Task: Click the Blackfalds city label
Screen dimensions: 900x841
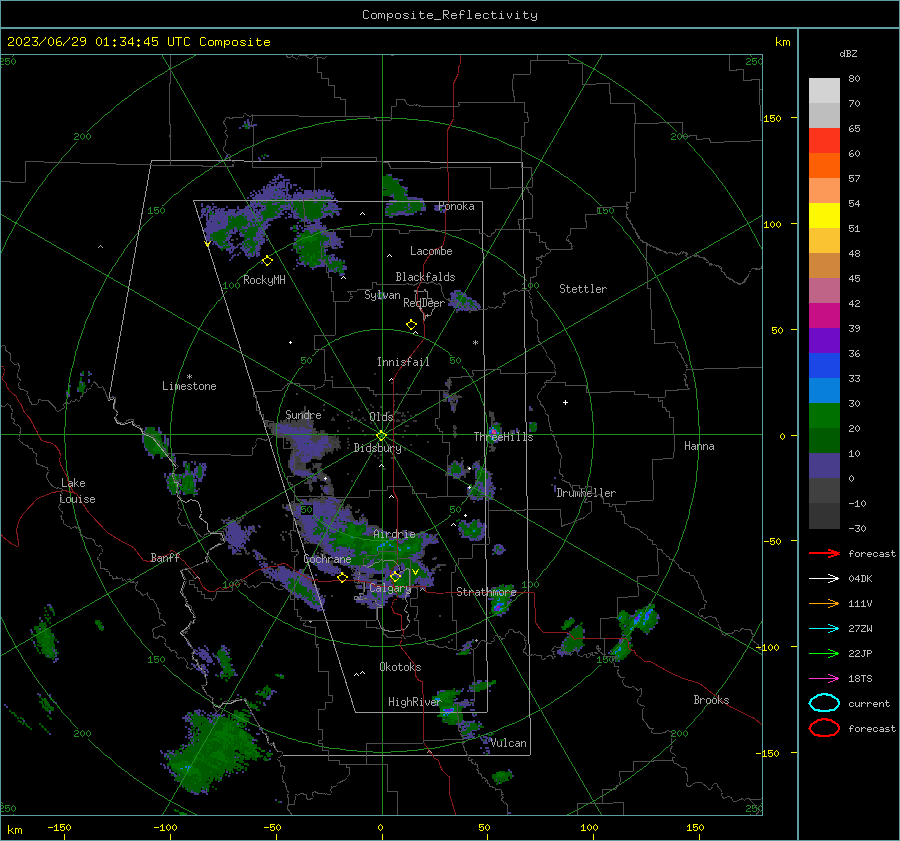Action: click(x=425, y=277)
